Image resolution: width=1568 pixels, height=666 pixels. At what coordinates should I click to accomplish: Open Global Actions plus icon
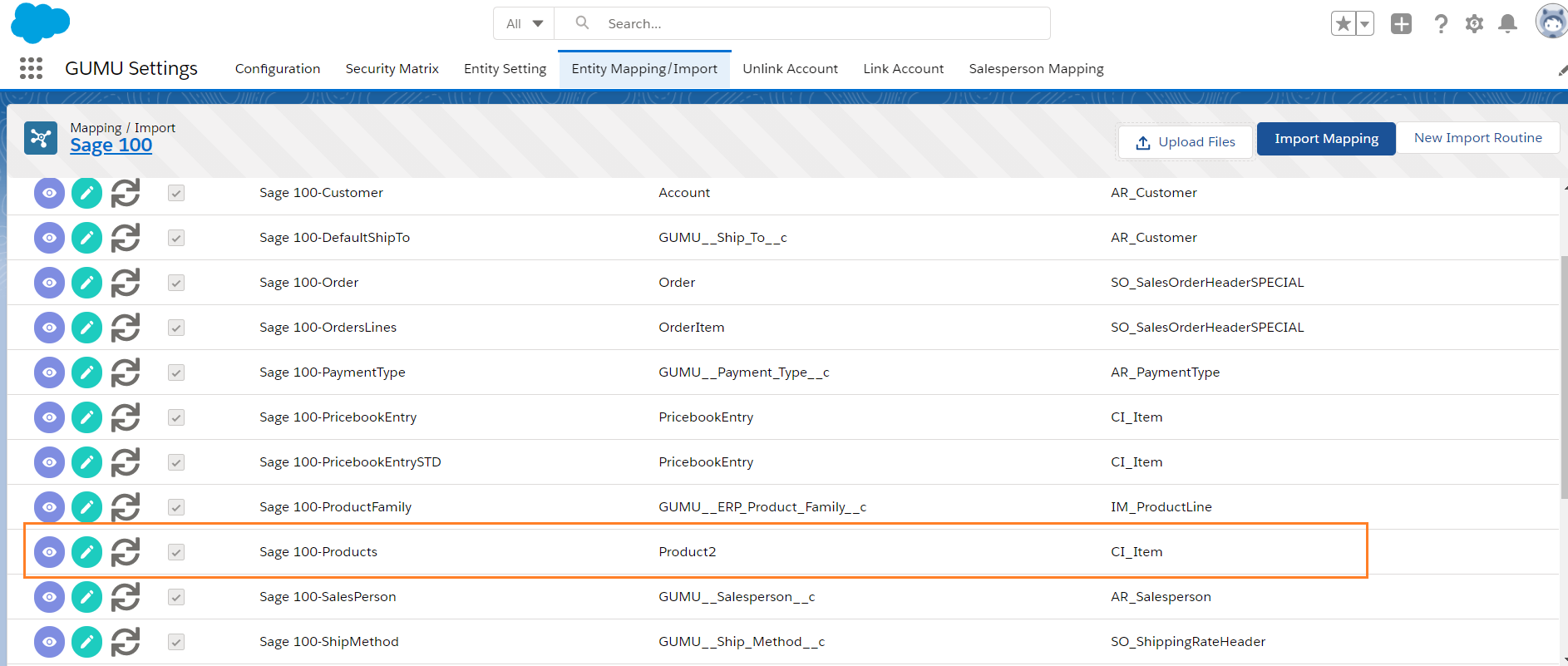click(1401, 23)
